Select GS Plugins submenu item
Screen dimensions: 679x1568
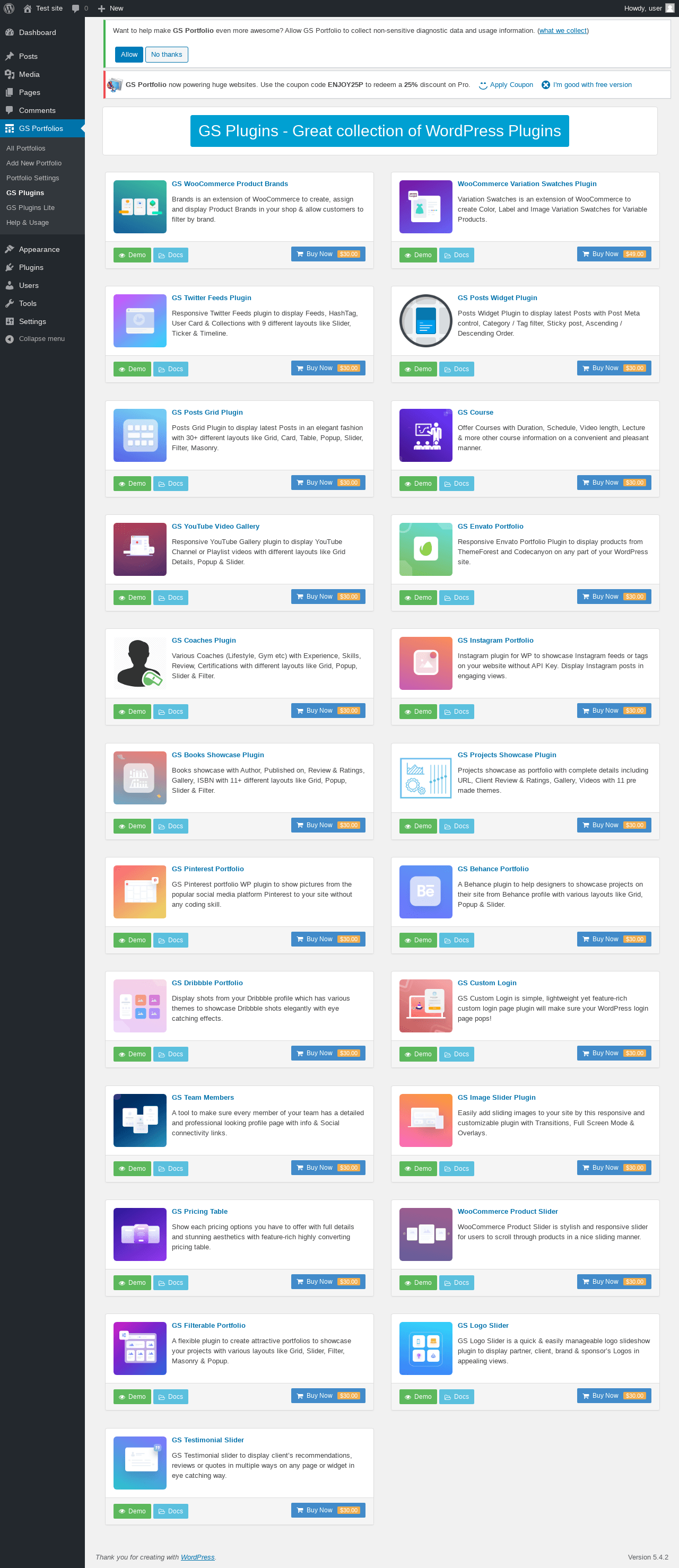click(x=25, y=193)
